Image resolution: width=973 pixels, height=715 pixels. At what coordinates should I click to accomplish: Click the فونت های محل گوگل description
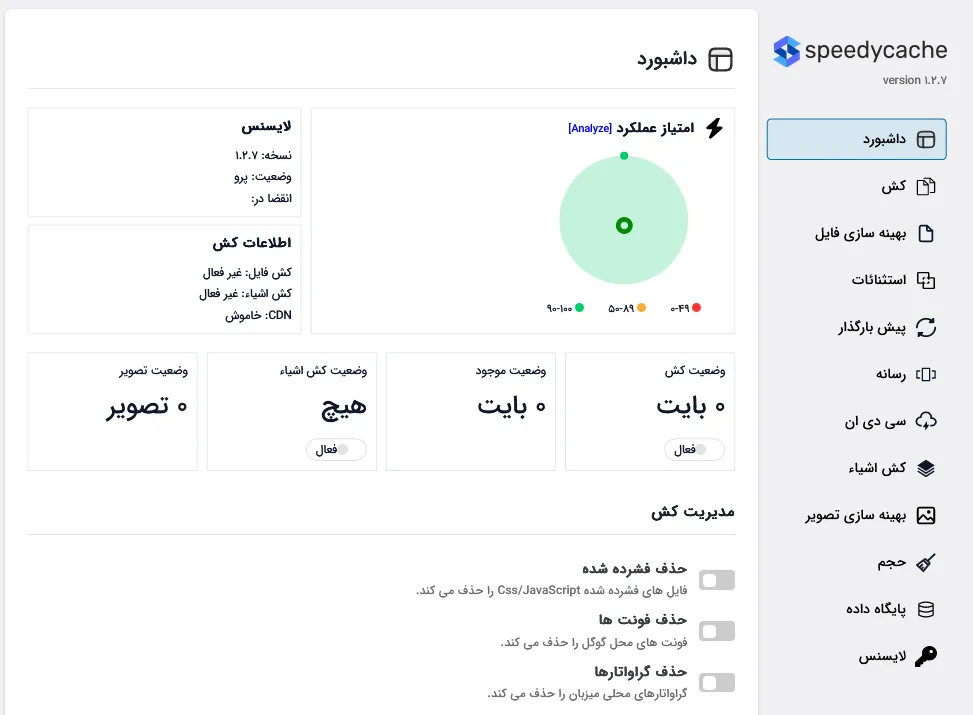click(x=594, y=642)
